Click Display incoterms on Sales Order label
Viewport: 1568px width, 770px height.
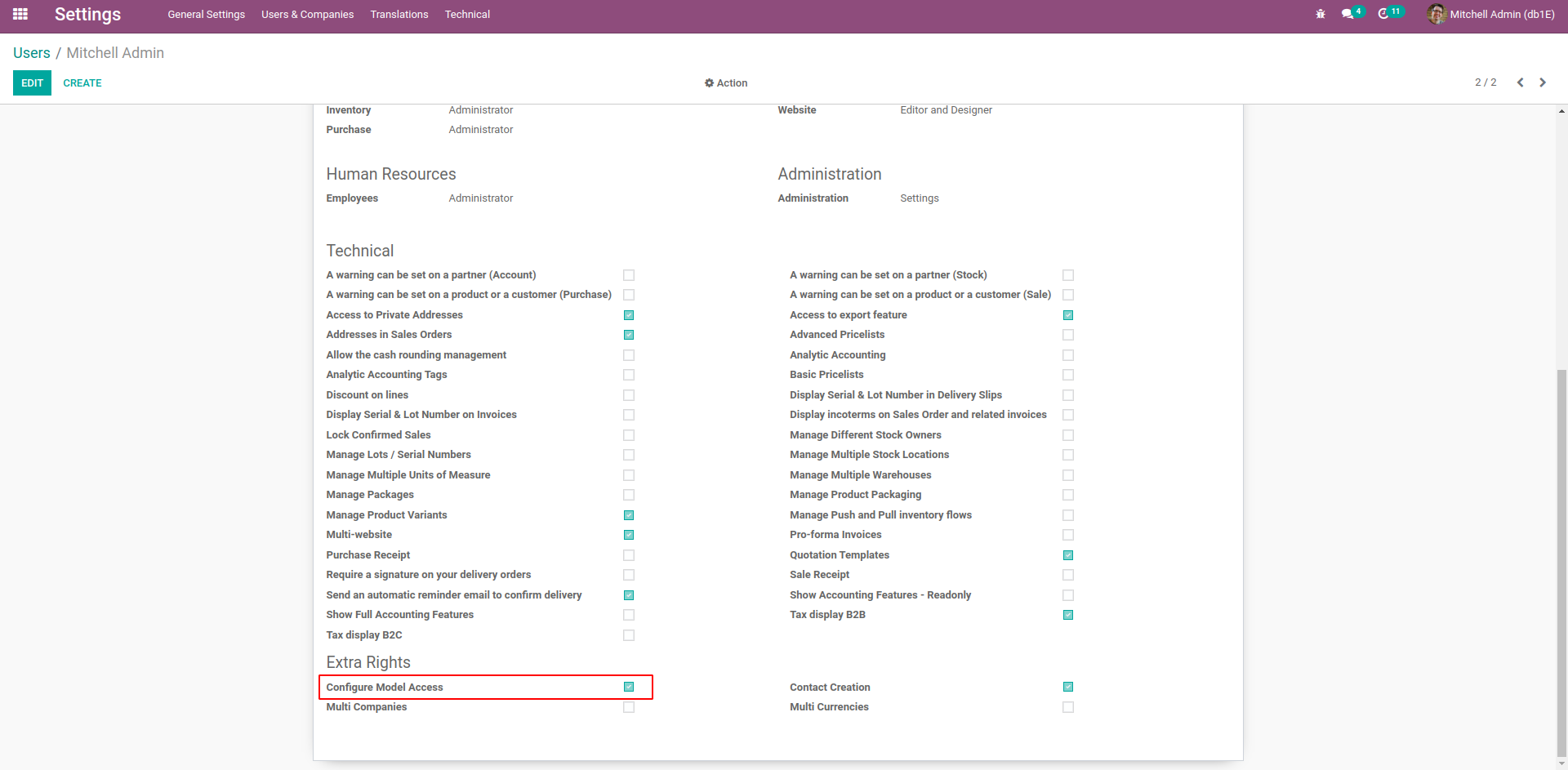[x=918, y=415]
